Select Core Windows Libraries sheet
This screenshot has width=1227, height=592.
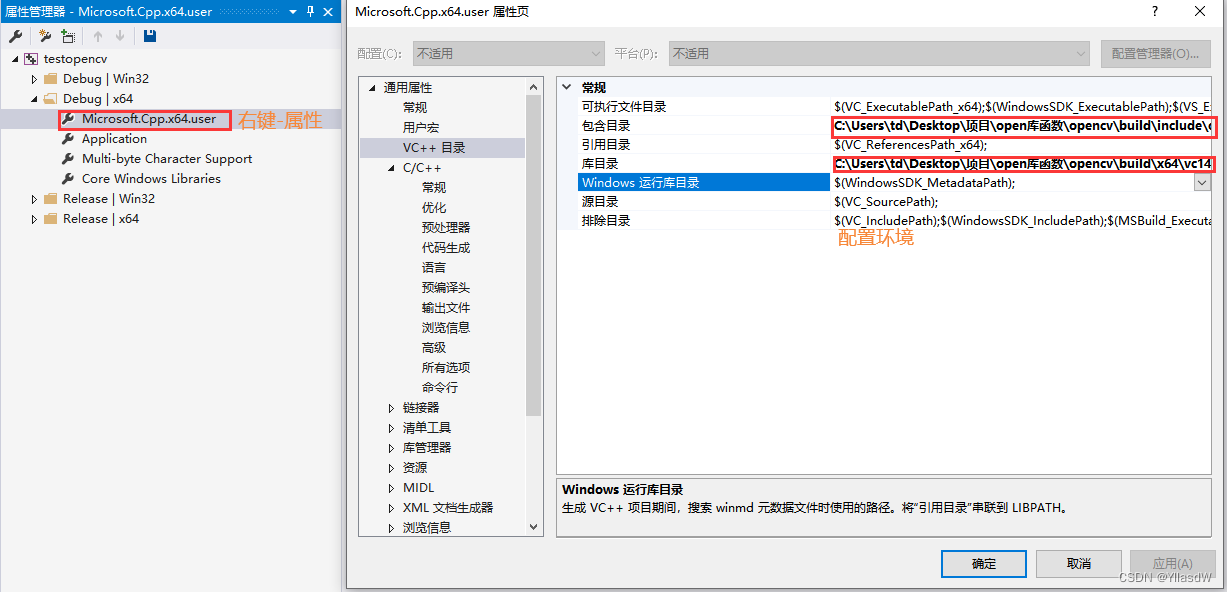tap(151, 179)
